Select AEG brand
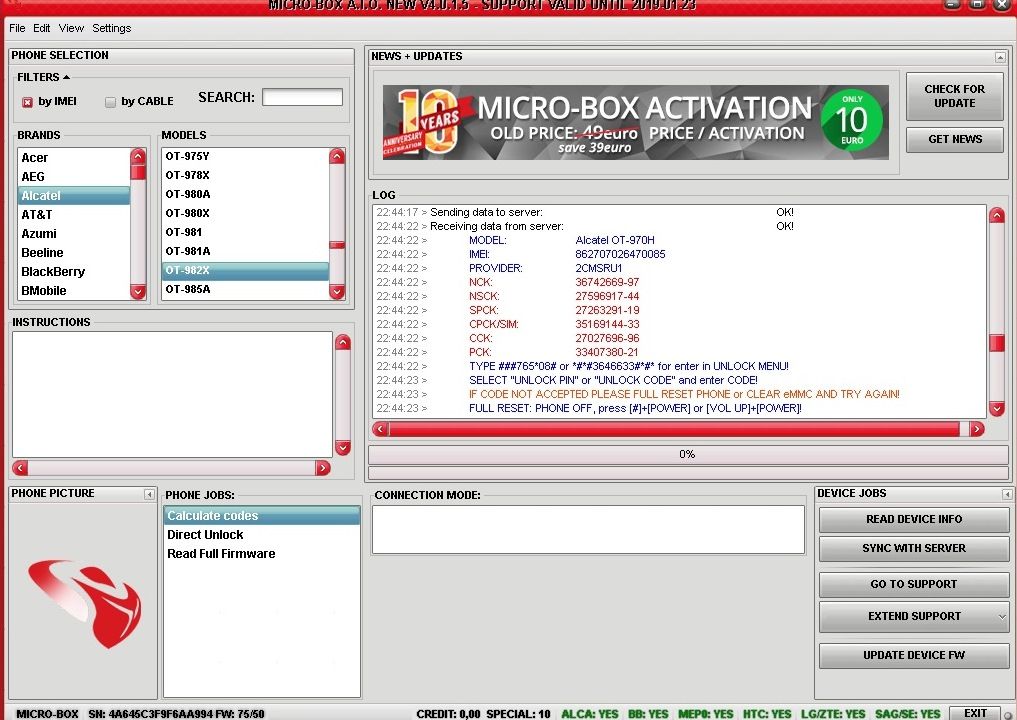This screenshot has height=720, width=1017. [74, 176]
